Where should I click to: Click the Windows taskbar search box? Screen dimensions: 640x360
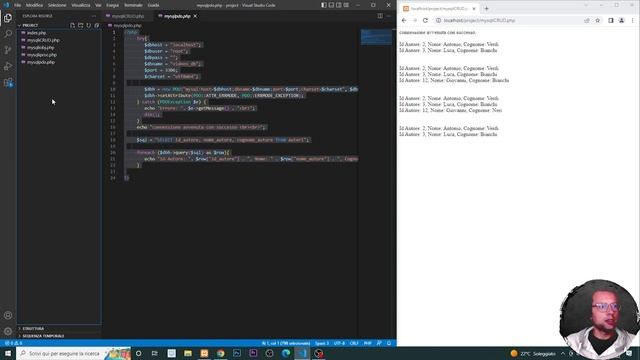click(x=73, y=353)
